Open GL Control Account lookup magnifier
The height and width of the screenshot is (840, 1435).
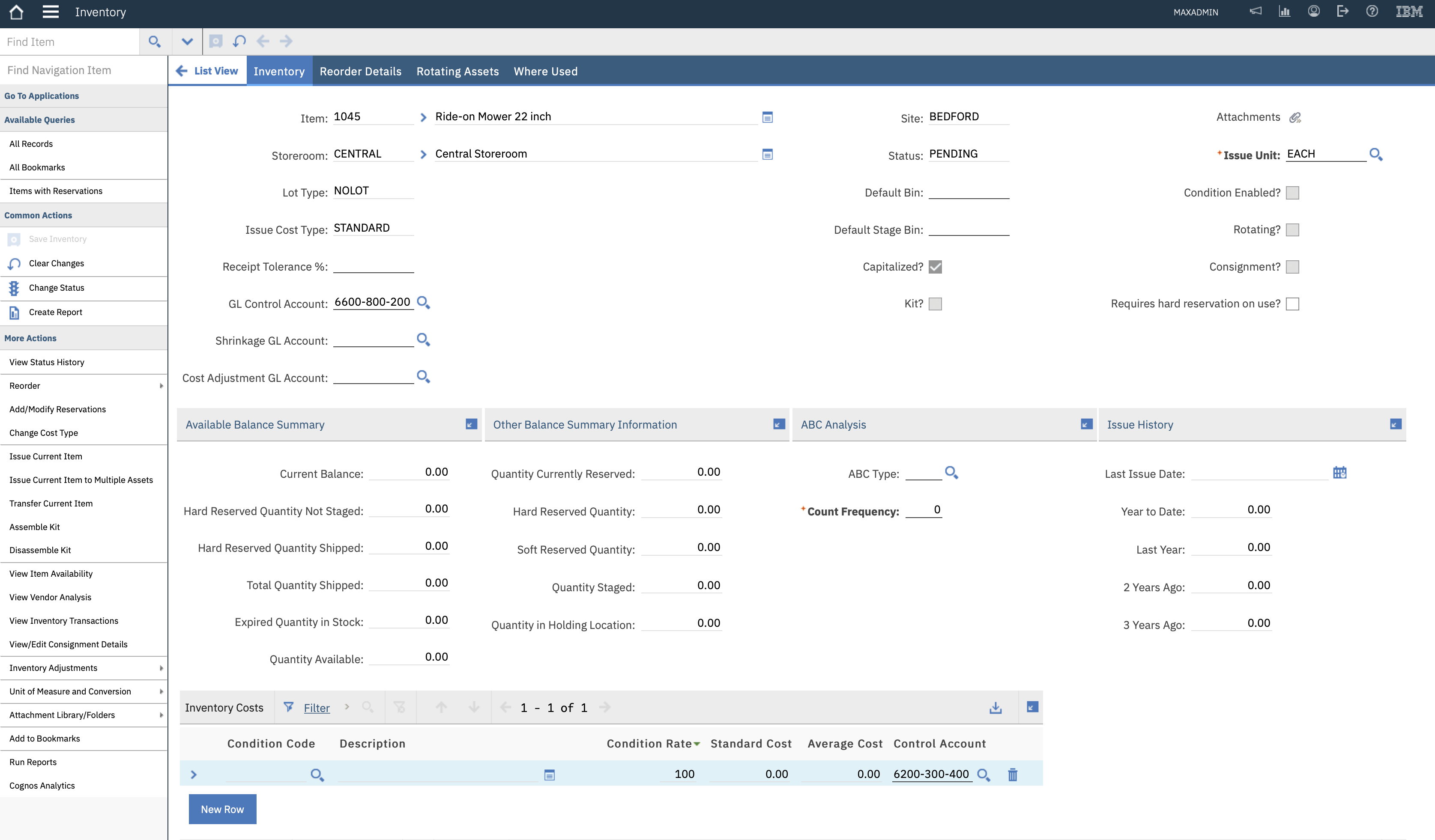pos(423,302)
